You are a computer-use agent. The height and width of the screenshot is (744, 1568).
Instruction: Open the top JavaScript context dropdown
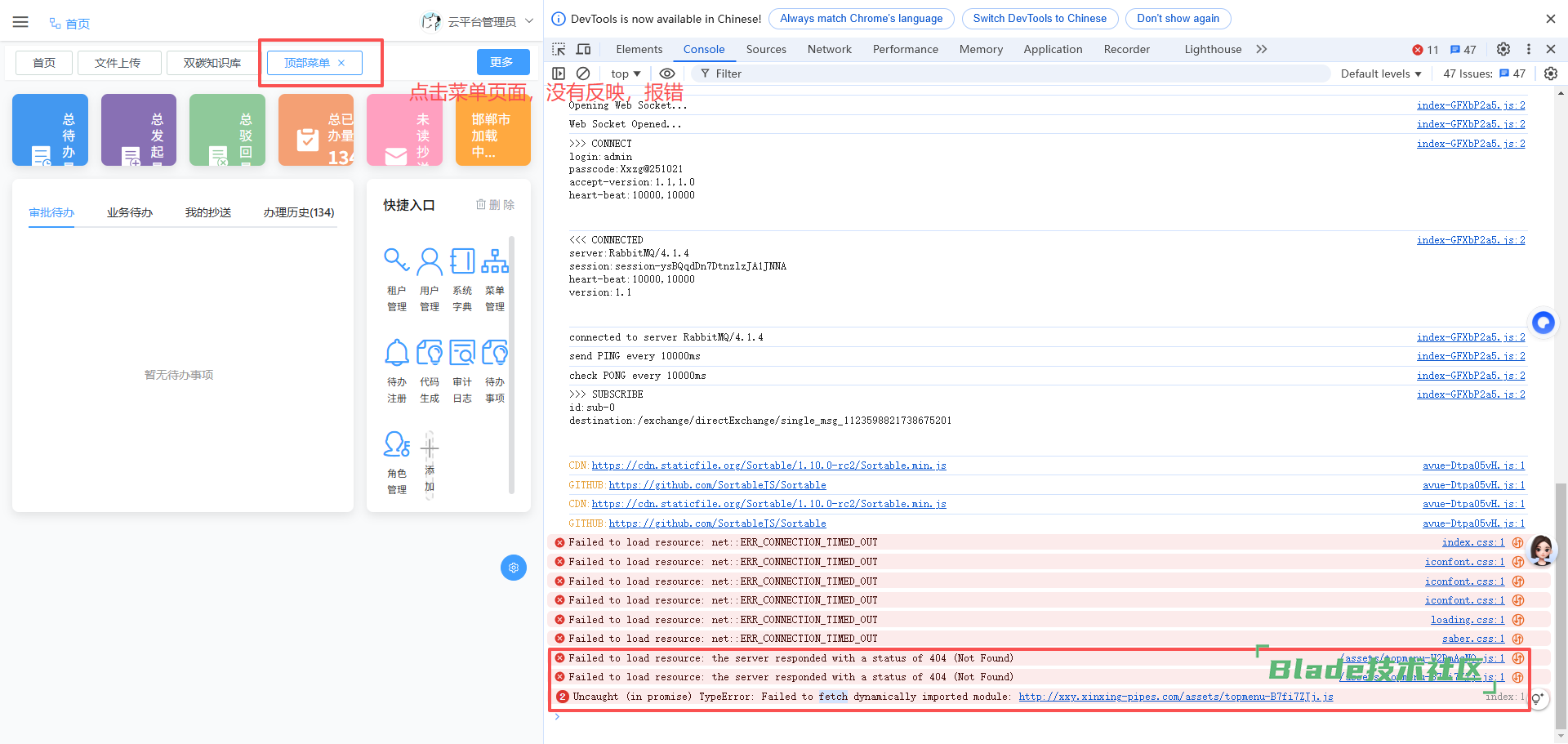tap(626, 74)
